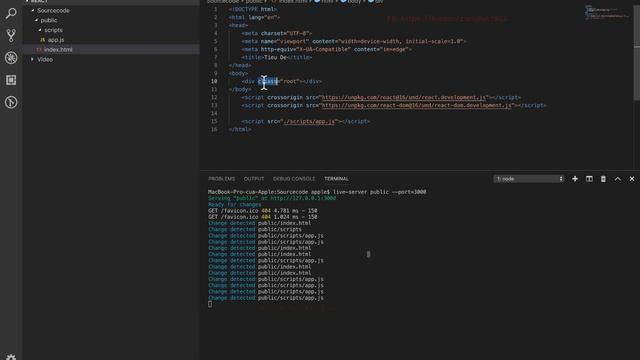Select the TERMINAL tab
The image size is (640, 360).
coord(336,179)
